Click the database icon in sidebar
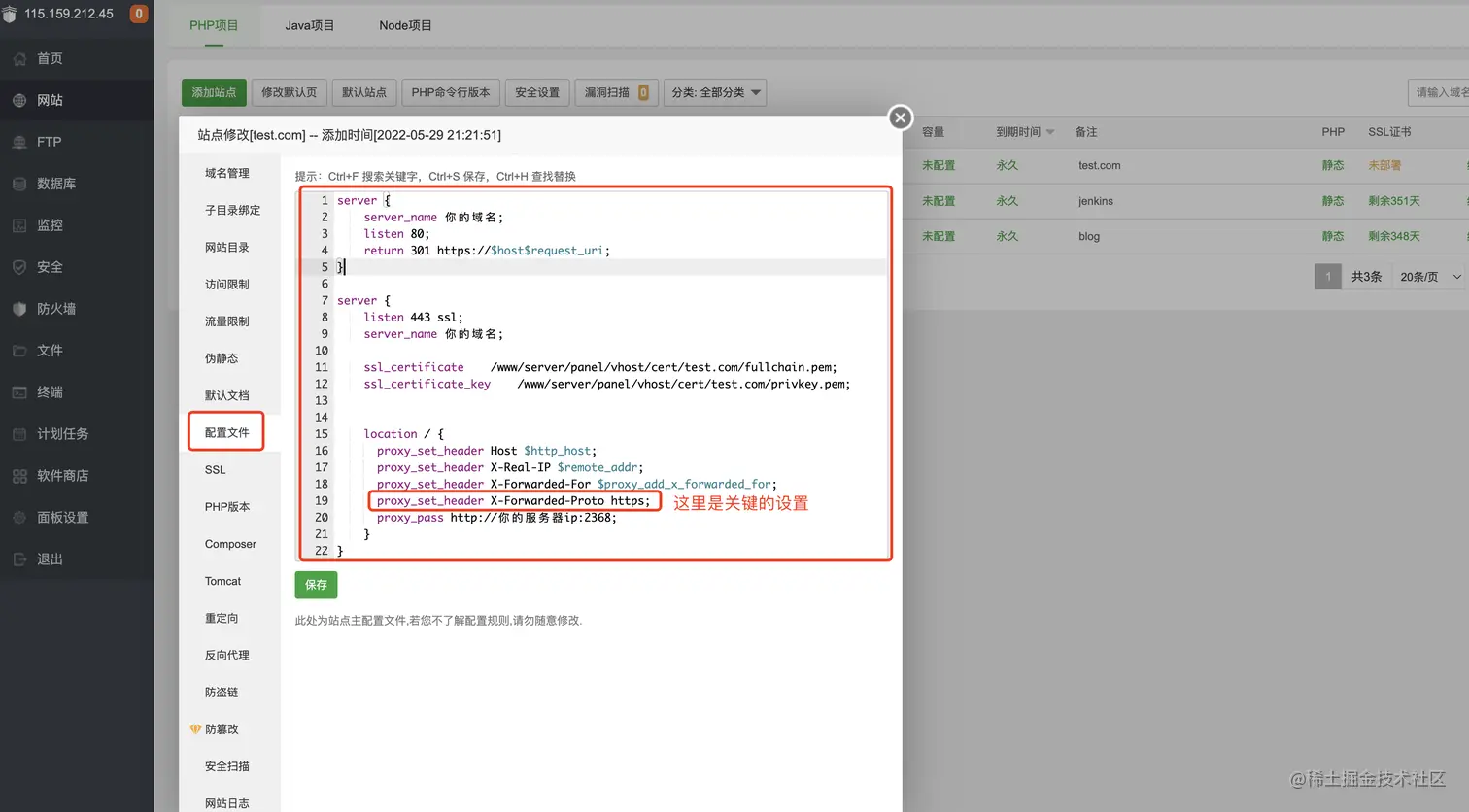Screen dimensions: 1469x812 click(x=19, y=185)
